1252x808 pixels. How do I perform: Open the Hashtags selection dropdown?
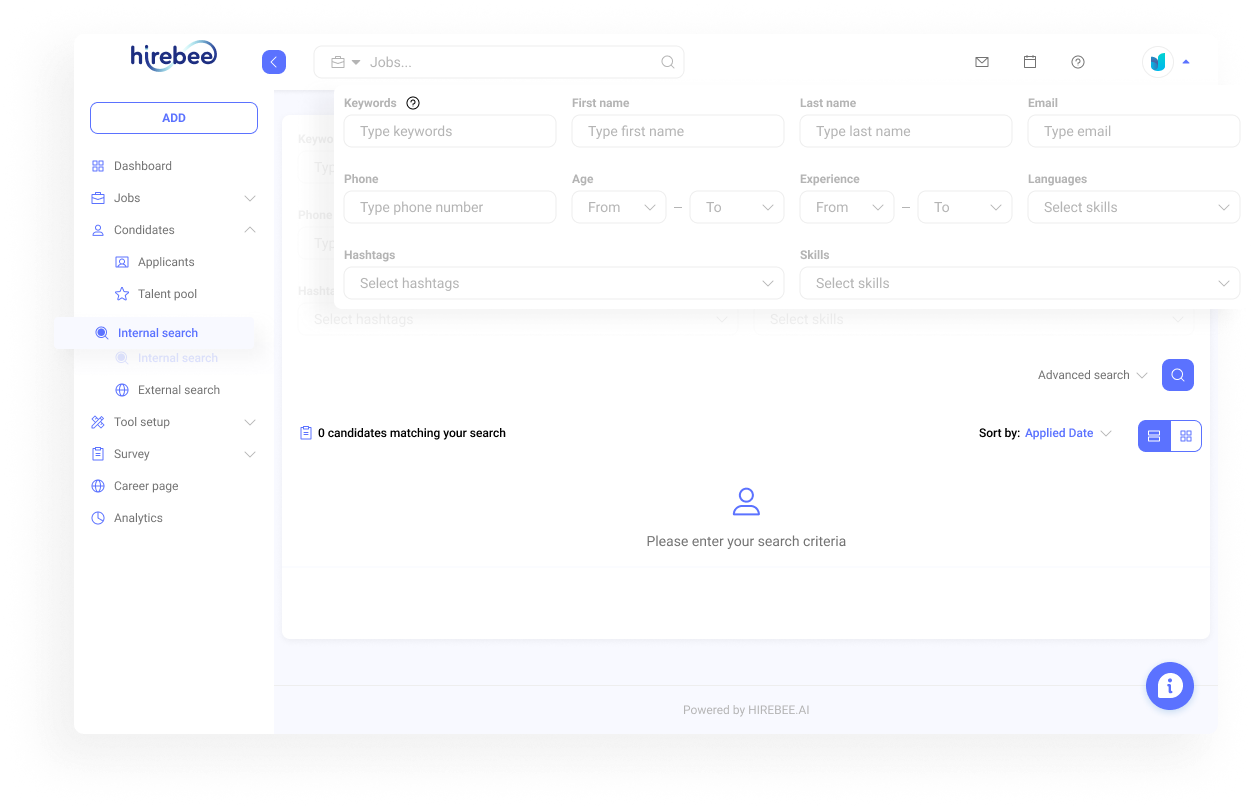point(563,283)
